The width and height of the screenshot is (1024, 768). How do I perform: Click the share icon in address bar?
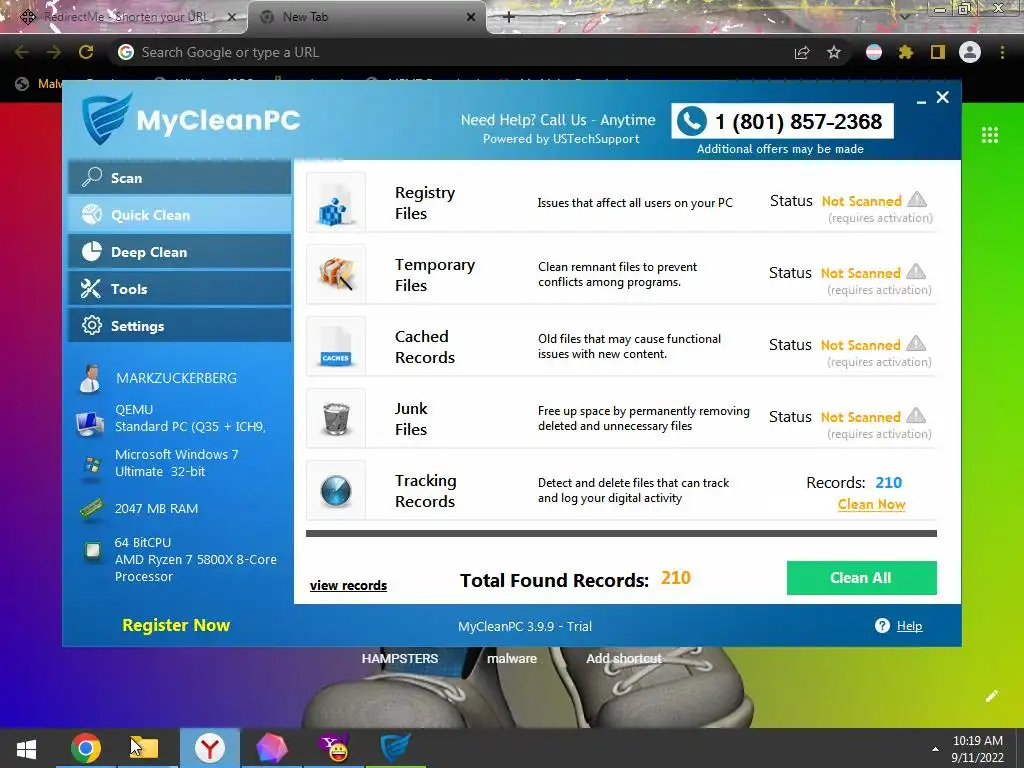coord(801,52)
